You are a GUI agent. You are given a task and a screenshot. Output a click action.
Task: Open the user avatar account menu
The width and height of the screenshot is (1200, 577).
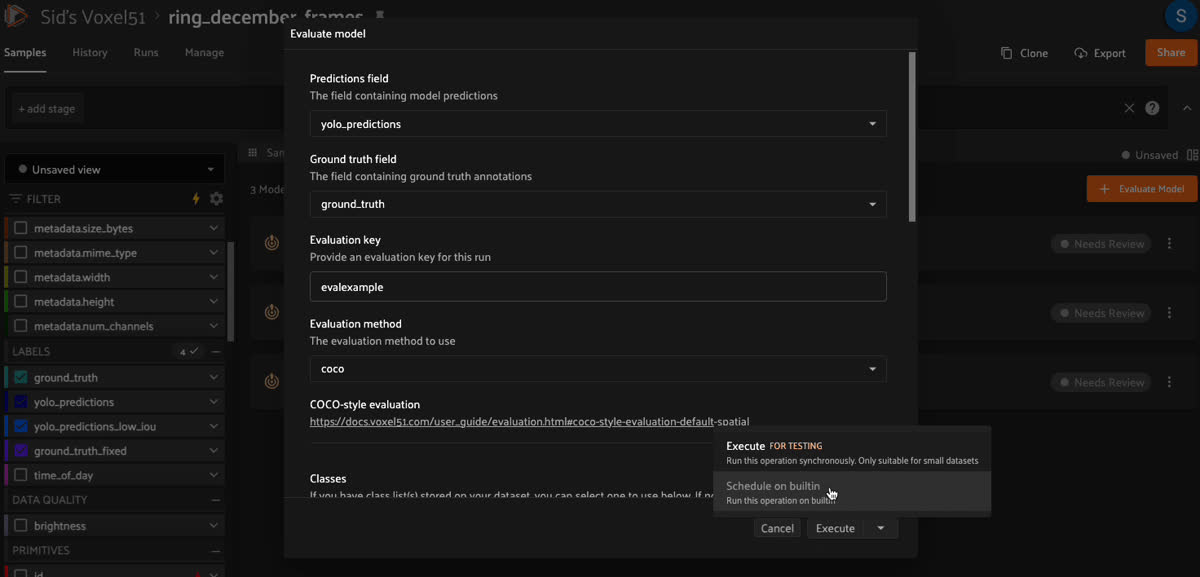pyautogui.click(x=1183, y=15)
